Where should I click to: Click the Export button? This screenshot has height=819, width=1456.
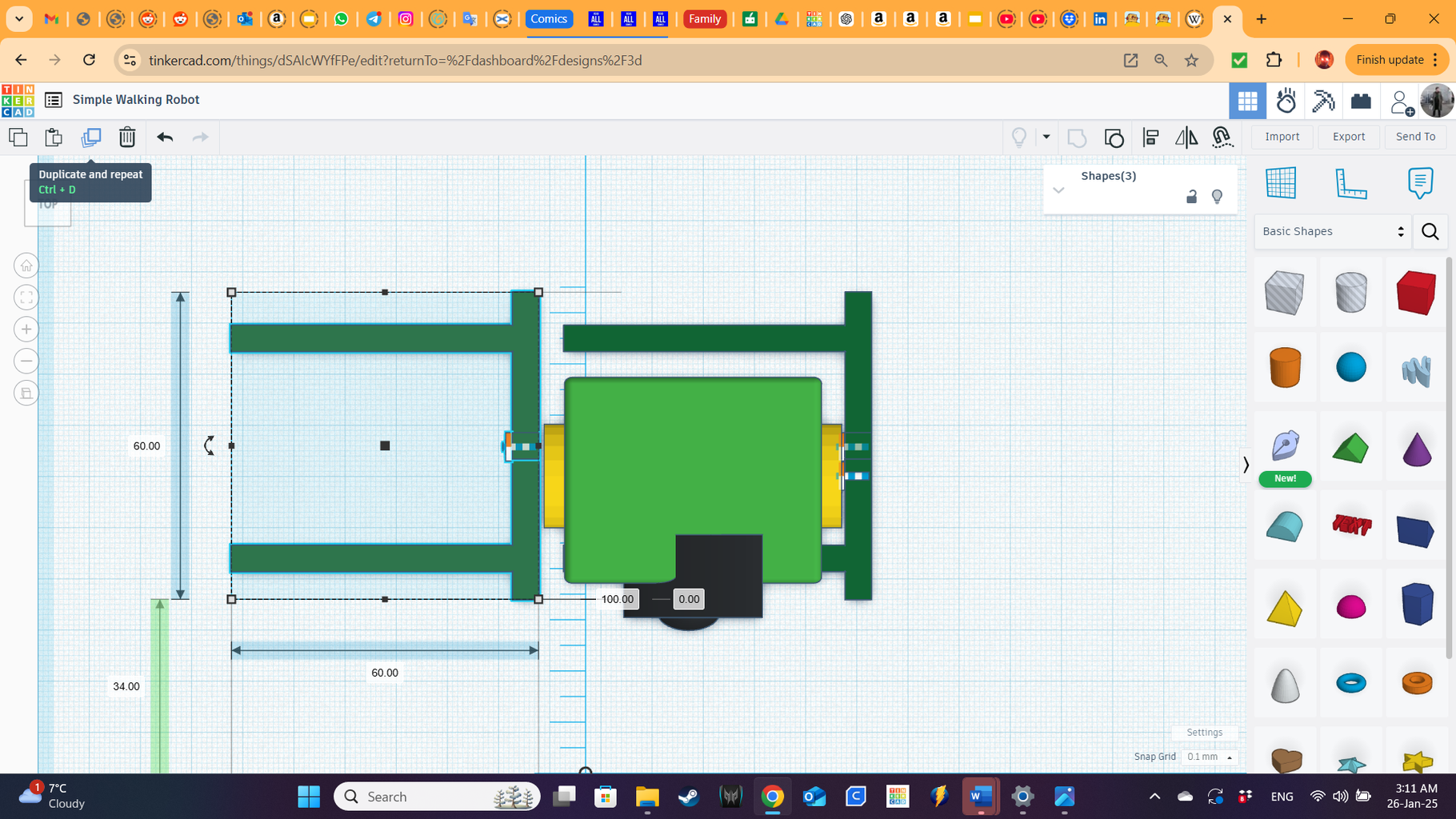(x=1349, y=137)
